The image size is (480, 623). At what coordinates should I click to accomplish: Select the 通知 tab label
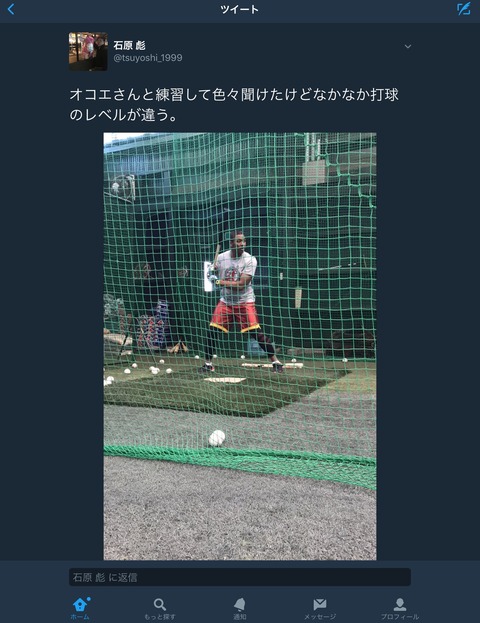[x=240, y=617]
